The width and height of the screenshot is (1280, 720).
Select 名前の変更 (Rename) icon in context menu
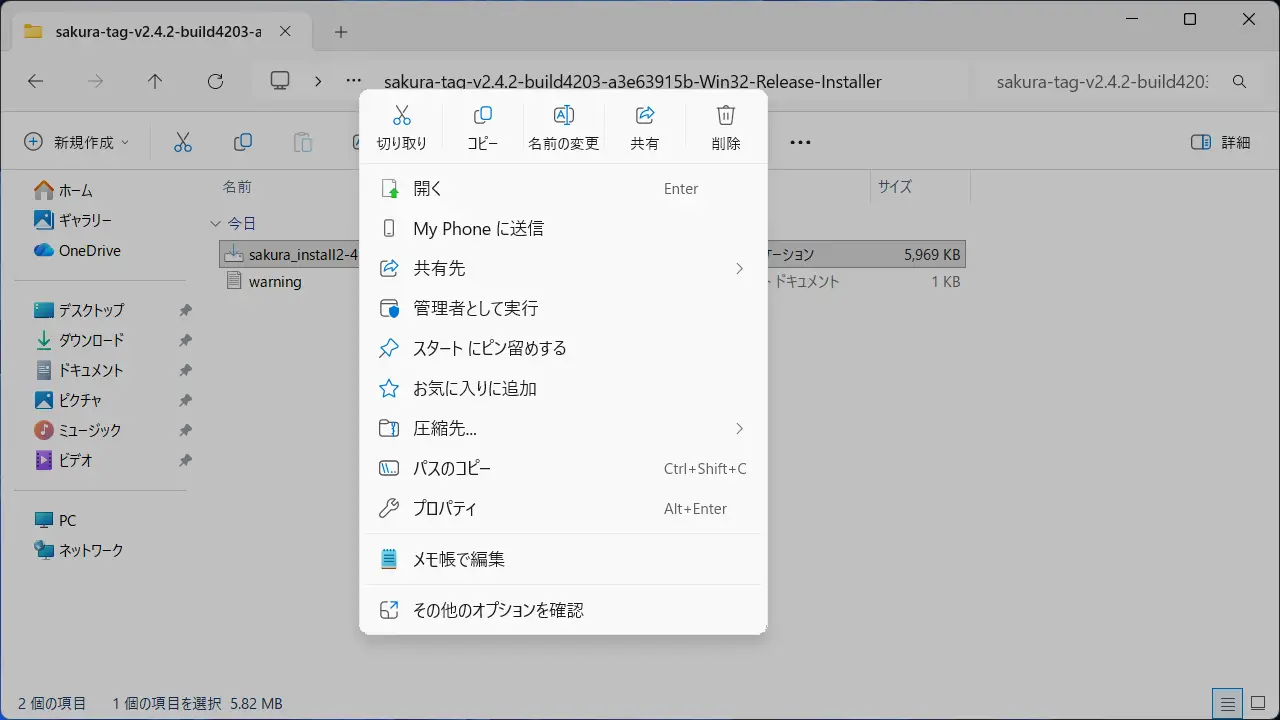563,127
